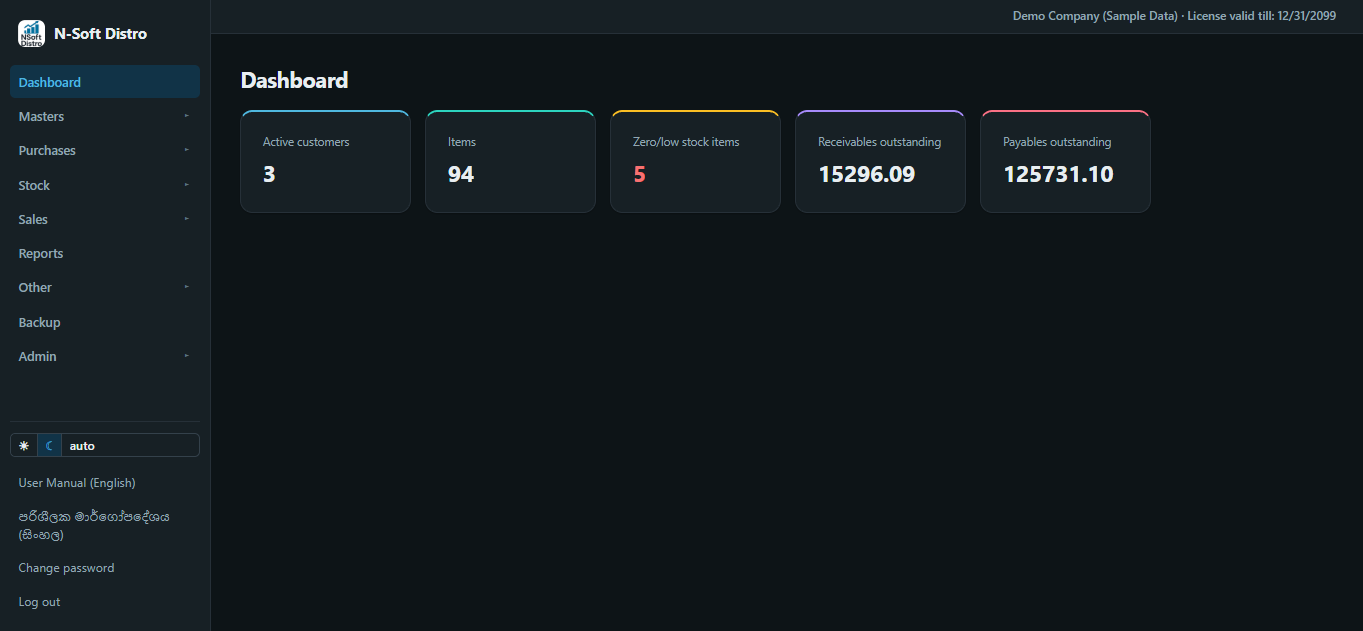Image resolution: width=1363 pixels, height=631 pixels.
Task: Expand the Purchases submenu arrow
Action: 186,150
